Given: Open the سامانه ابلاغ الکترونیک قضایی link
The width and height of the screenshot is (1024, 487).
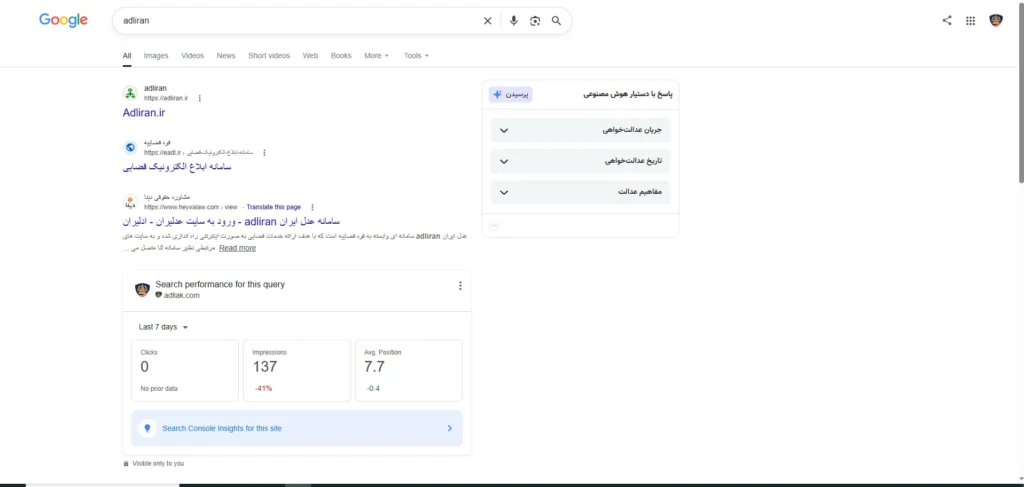Looking at the screenshot, I should pyautogui.click(x=177, y=167).
